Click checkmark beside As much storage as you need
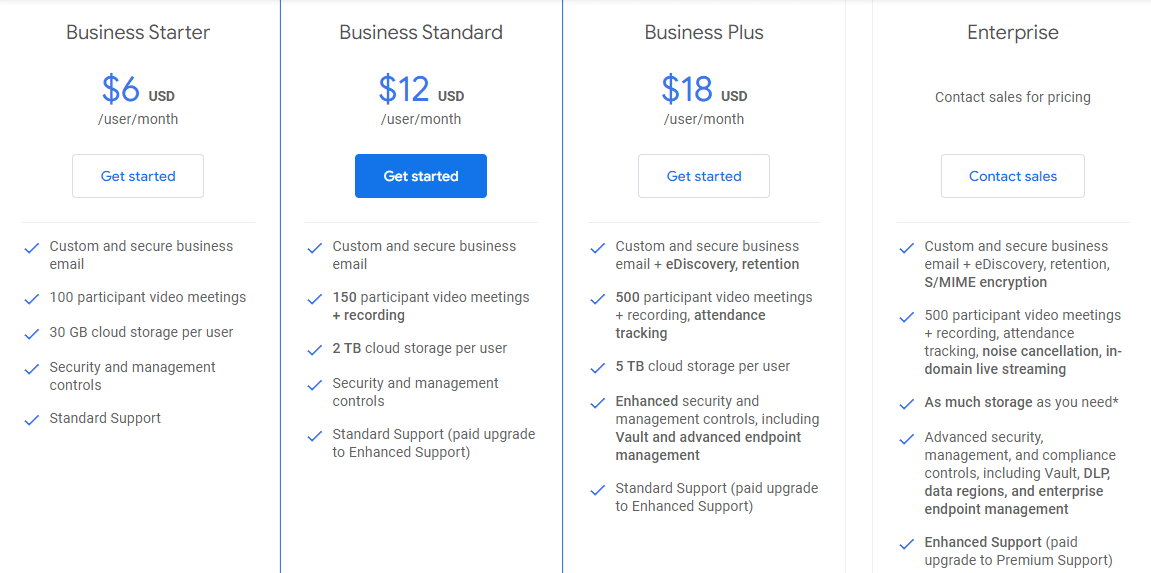This screenshot has width=1151, height=573. (x=907, y=403)
